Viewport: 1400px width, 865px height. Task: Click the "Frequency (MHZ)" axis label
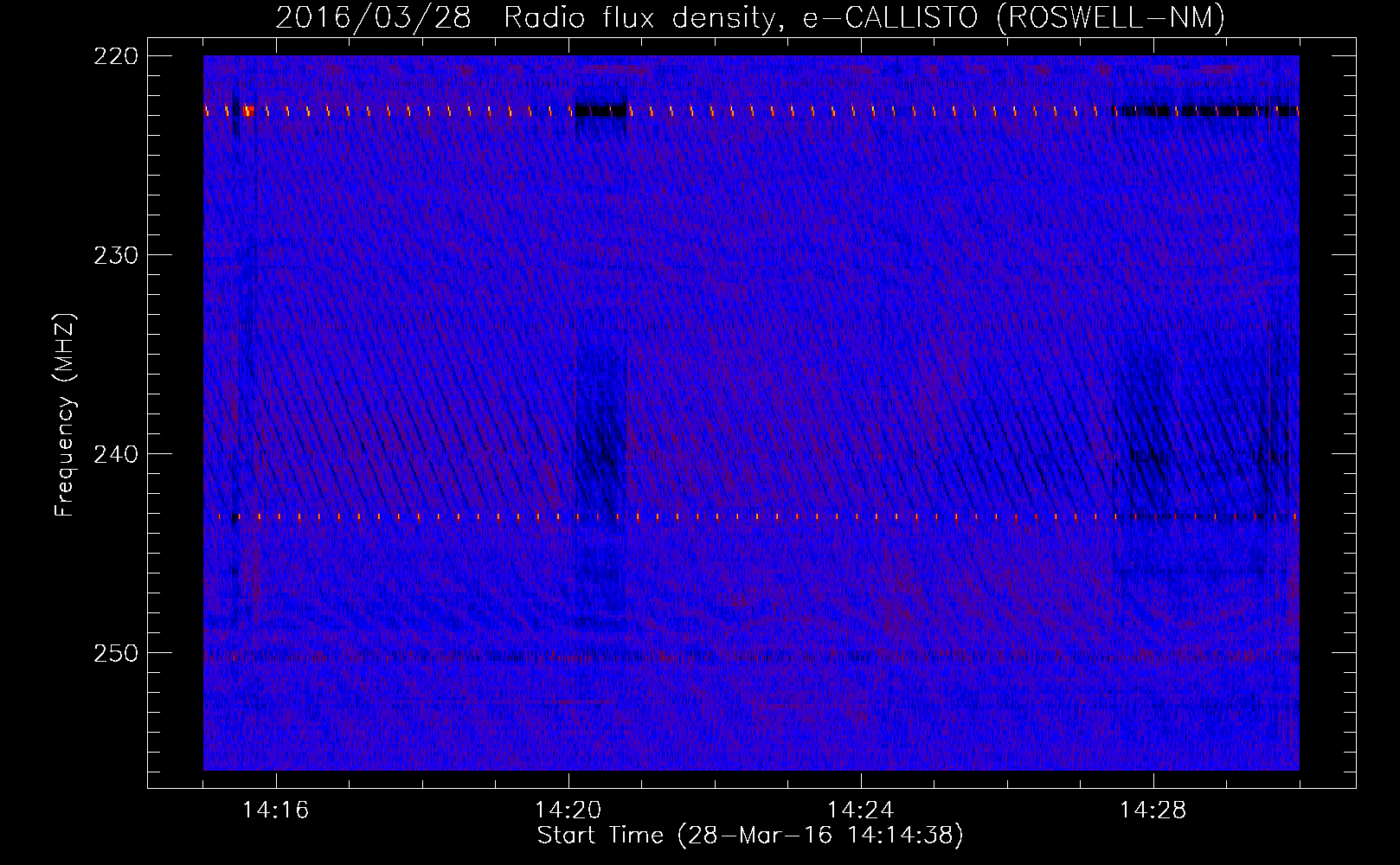coord(65,416)
